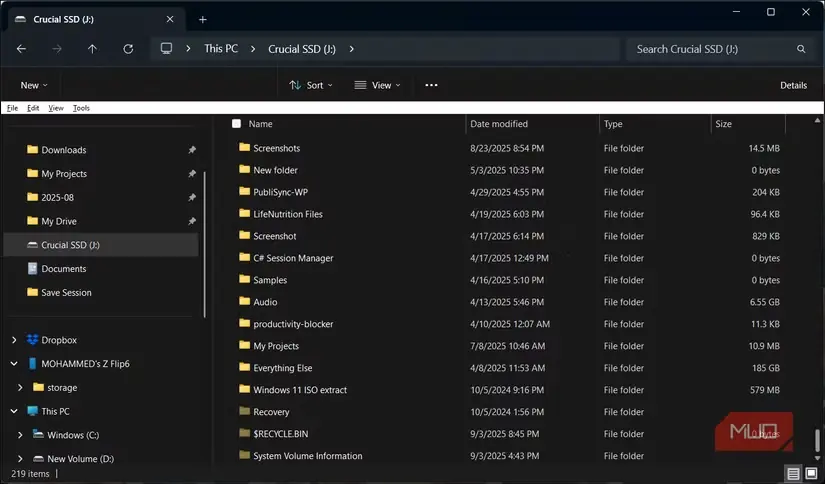This screenshot has width=825, height=484.
Task: Click the Documents icon in sidebar
Action: tap(33, 268)
